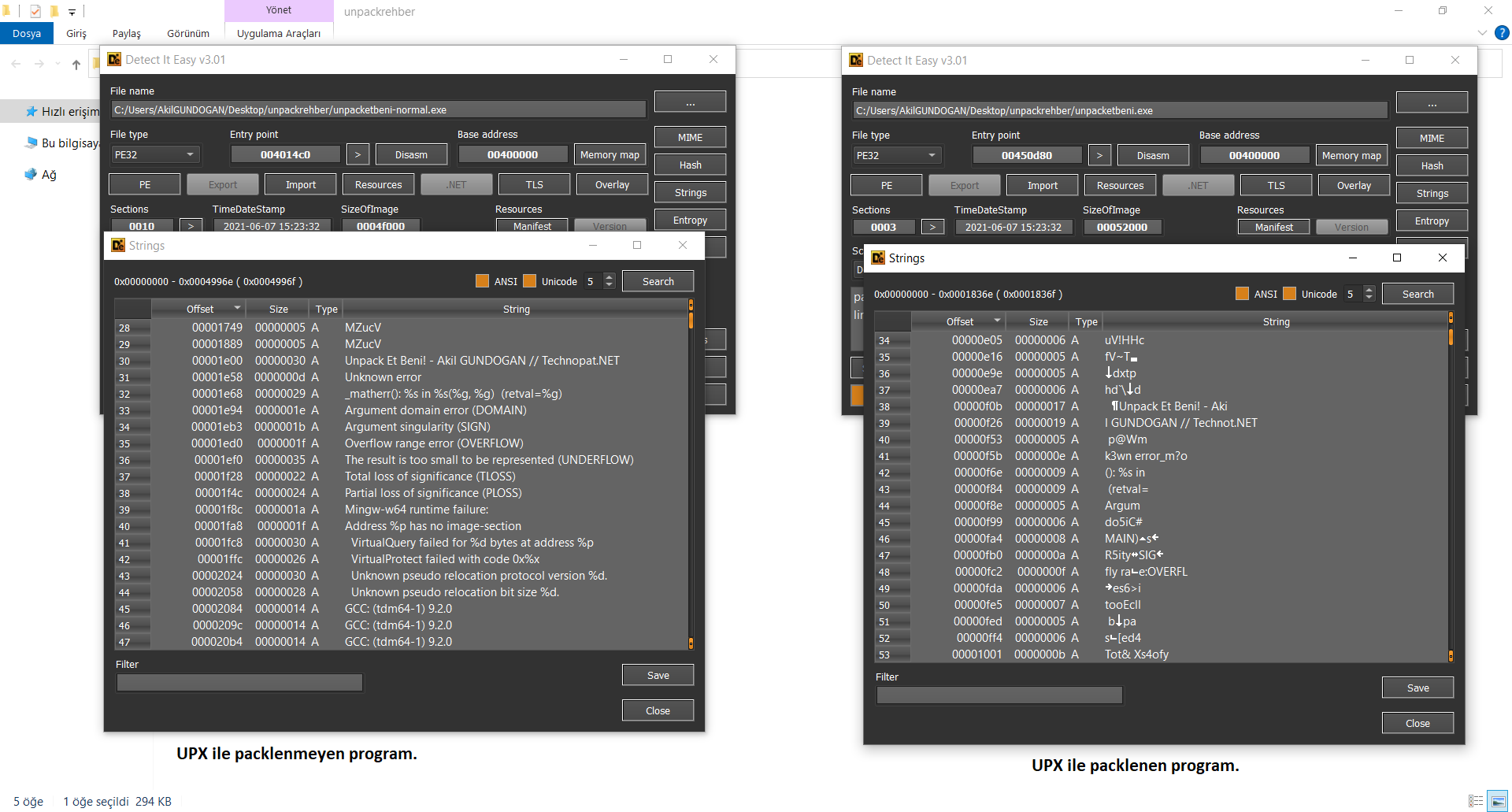Select the Yönet contextual tab
The height and width of the screenshot is (812, 1512).
[x=279, y=10]
